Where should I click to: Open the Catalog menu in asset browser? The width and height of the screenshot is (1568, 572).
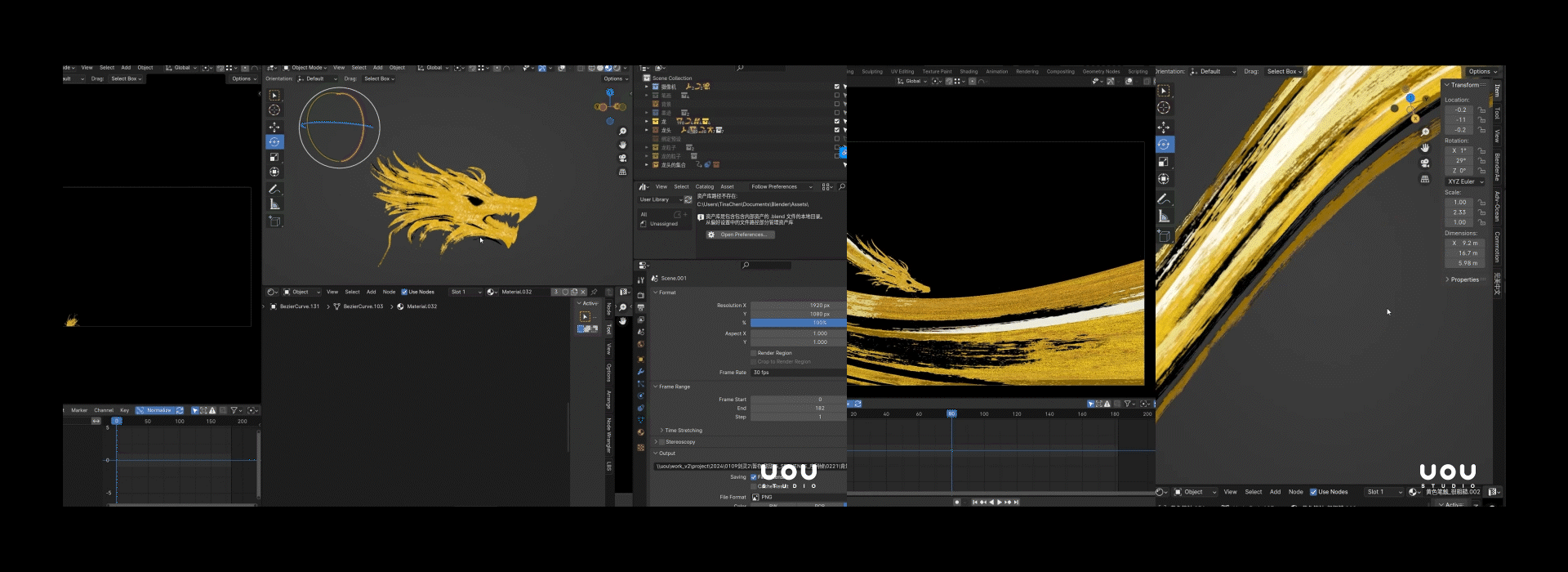tap(704, 186)
